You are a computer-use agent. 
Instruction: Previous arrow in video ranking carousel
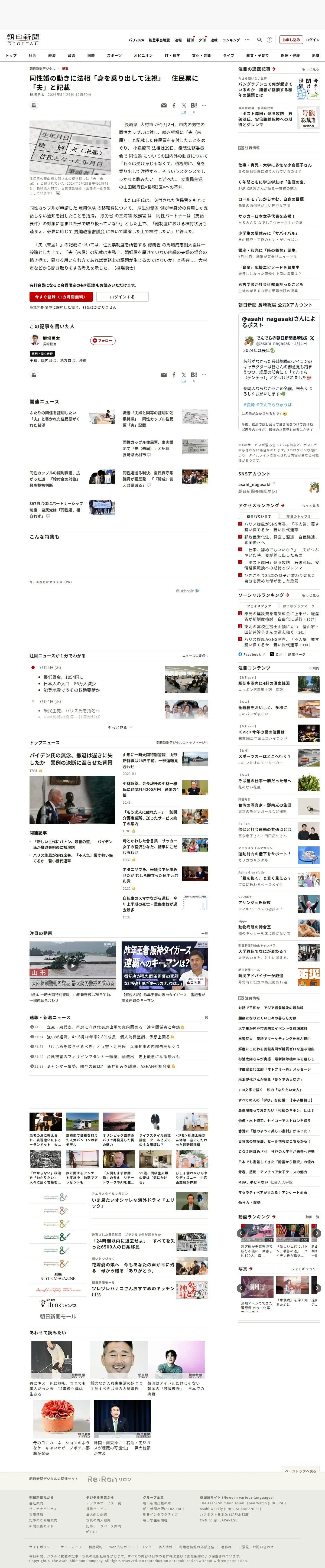(241, 1233)
